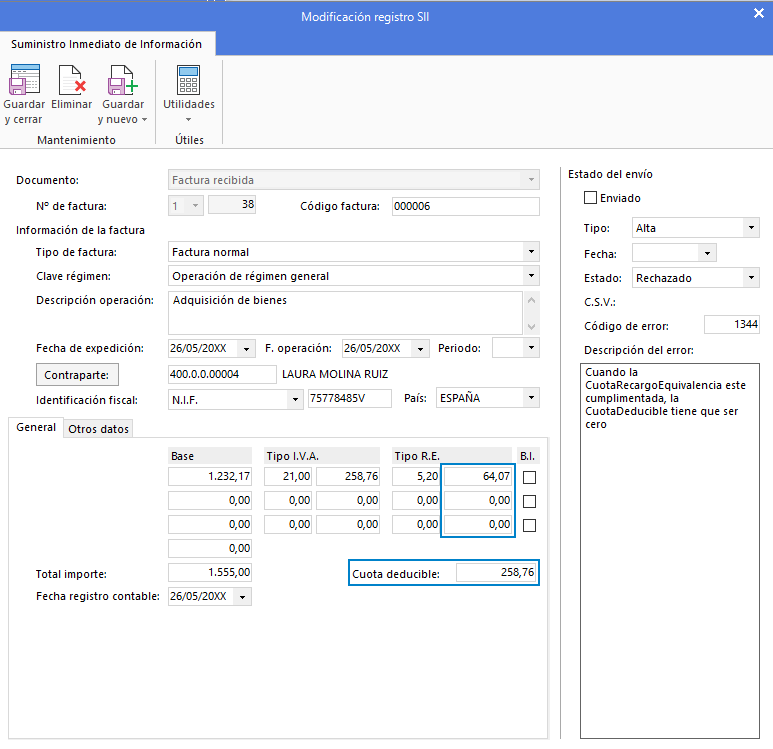Click the Cuota deducible field
This screenshot has height=749, width=773.
click(496, 572)
